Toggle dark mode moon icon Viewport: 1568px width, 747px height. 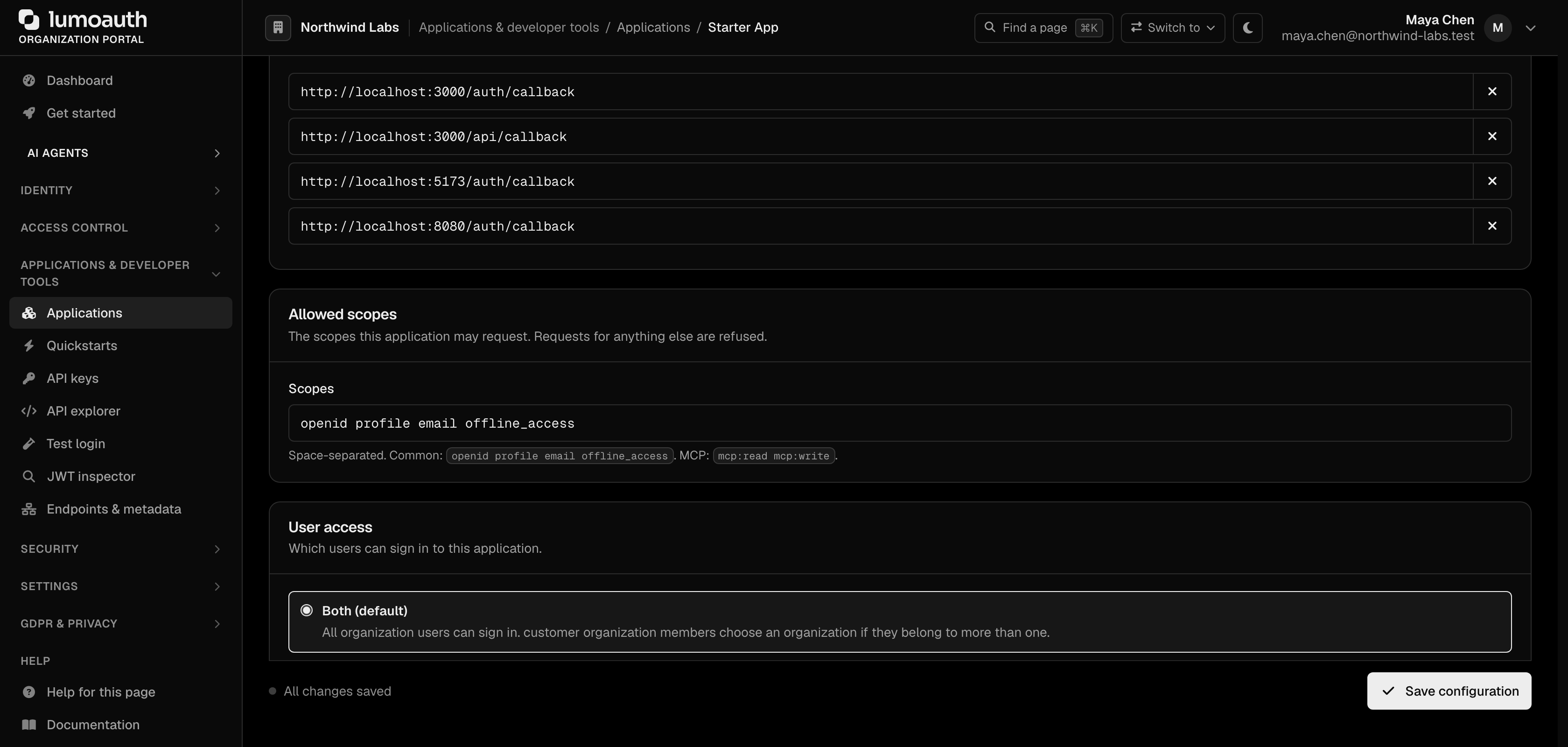pyautogui.click(x=1248, y=28)
